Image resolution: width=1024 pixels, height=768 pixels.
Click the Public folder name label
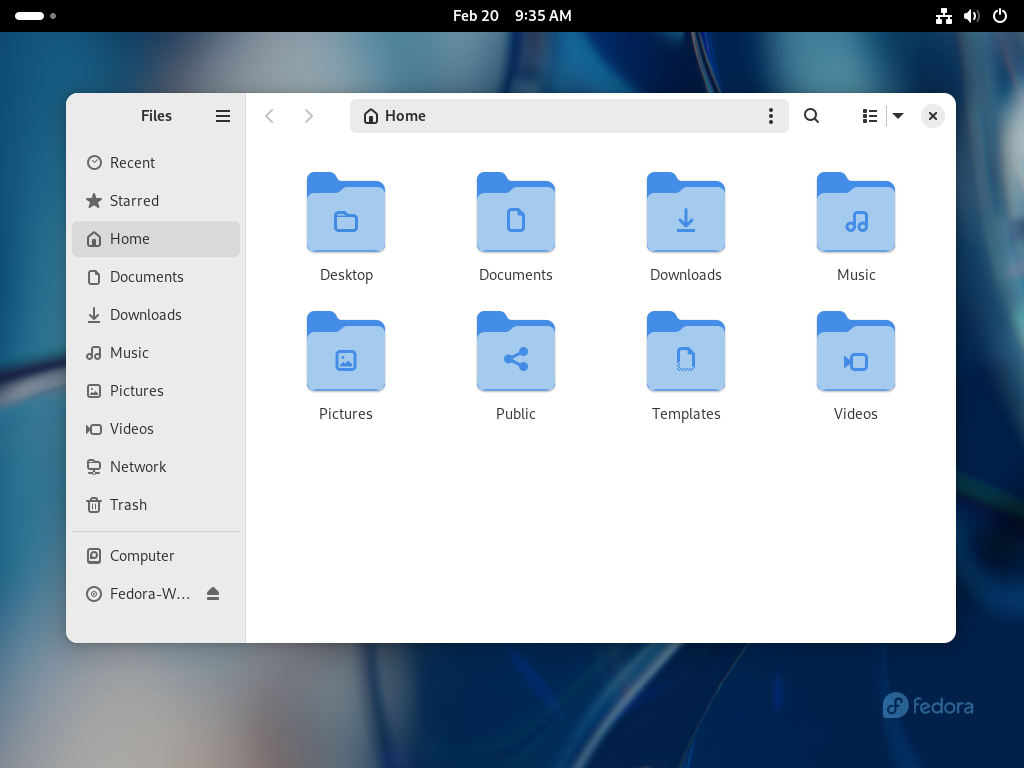click(516, 414)
